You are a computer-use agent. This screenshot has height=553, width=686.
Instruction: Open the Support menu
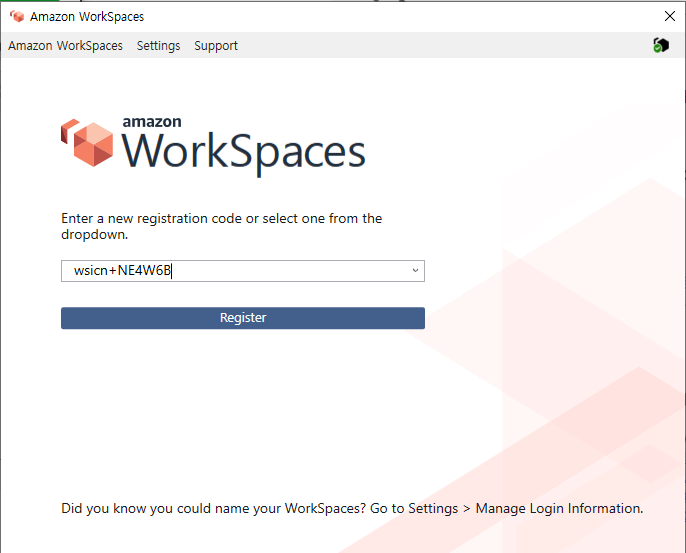[216, 46]
